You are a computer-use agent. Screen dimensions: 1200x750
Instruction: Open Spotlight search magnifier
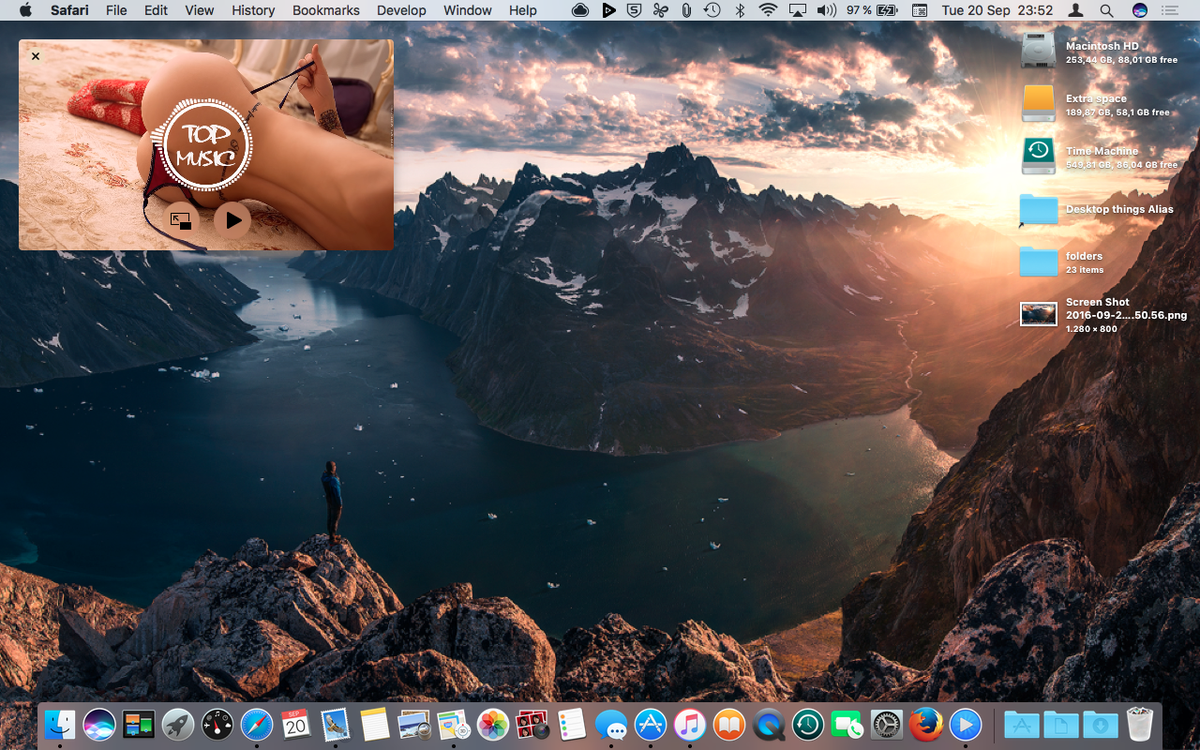pyautogui.click(x=1106, y=10)
